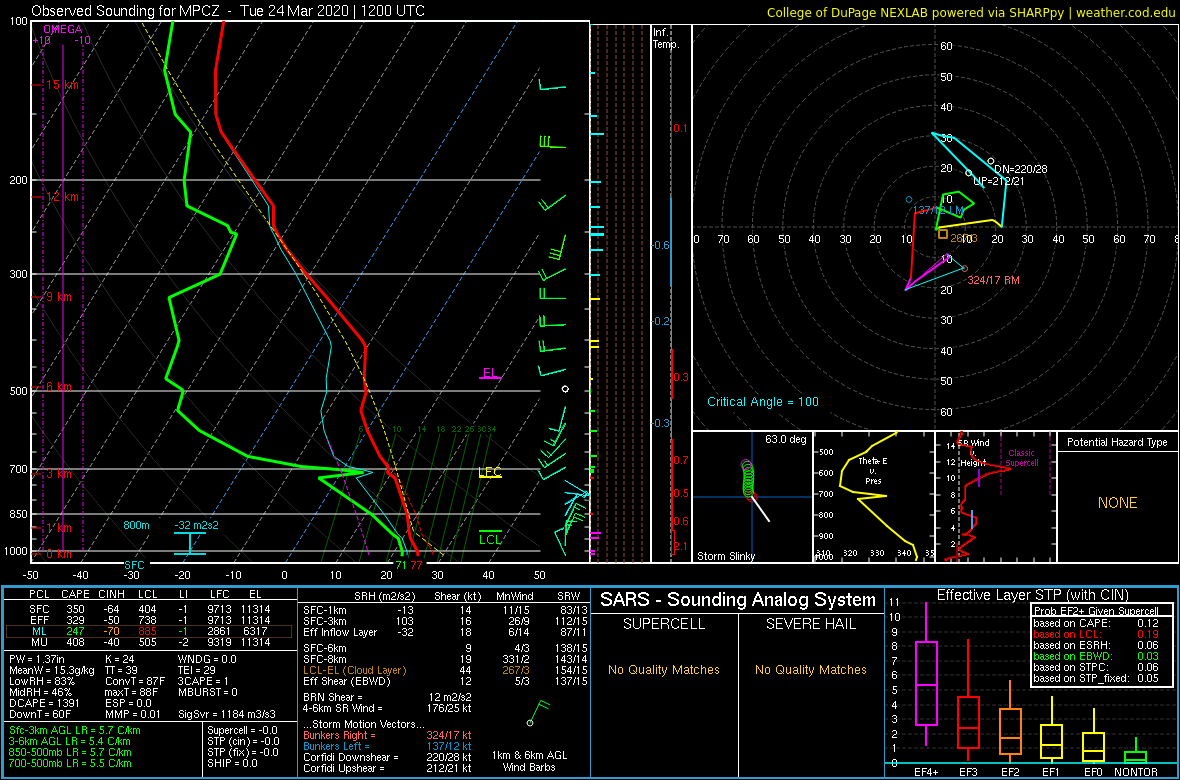Click the orange mean wind square on hodograph
This screenshot has height=780, width=1180.
tap(942, 234)
